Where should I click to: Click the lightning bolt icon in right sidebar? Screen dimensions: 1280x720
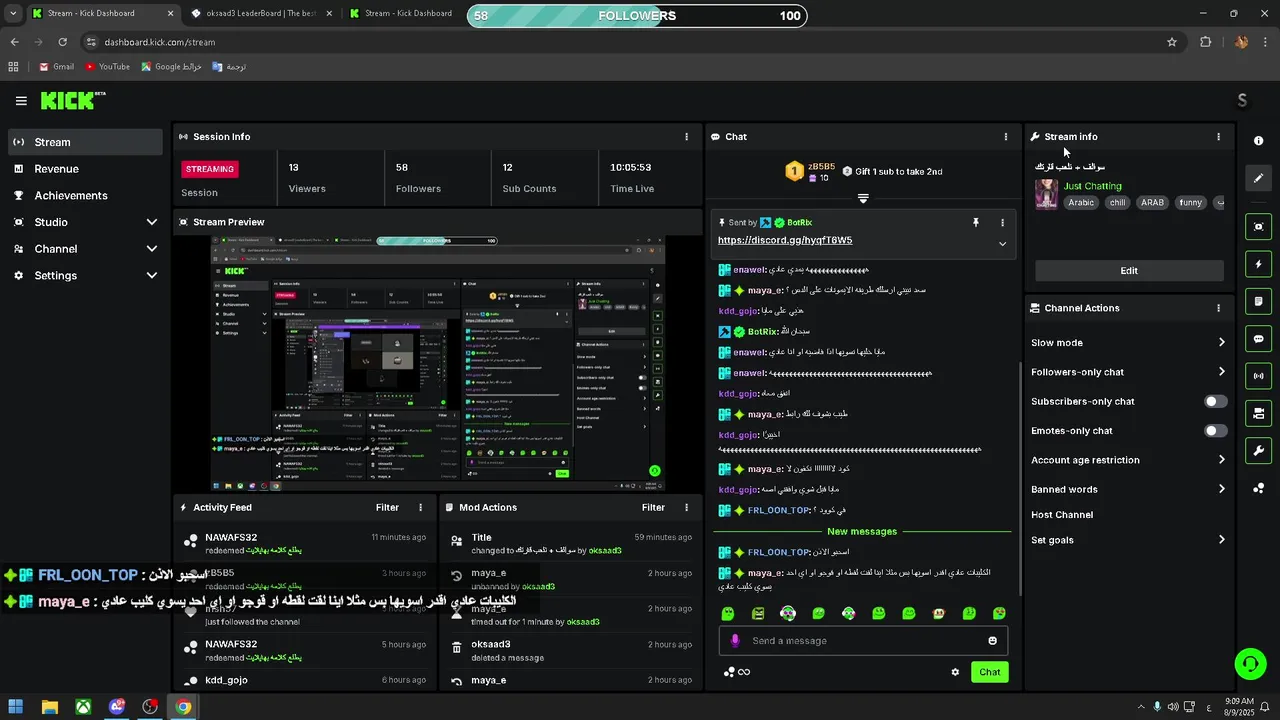[1259, 264]
